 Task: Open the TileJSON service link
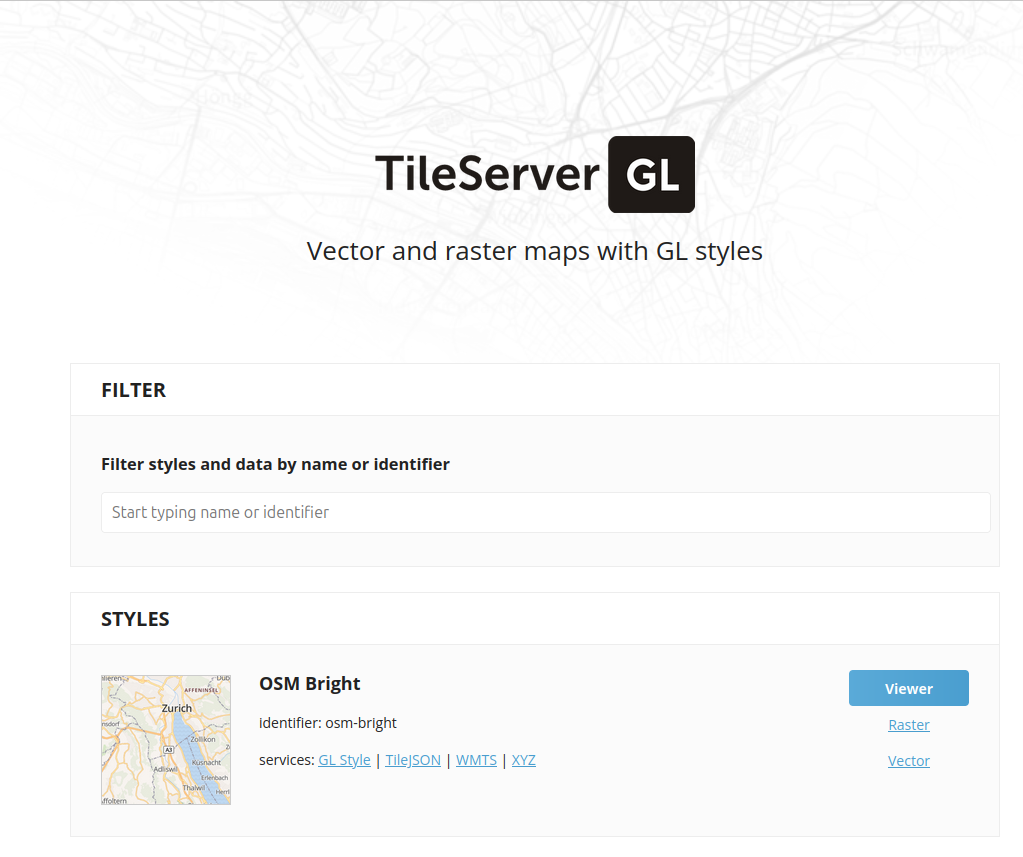(x=413, y=759)
